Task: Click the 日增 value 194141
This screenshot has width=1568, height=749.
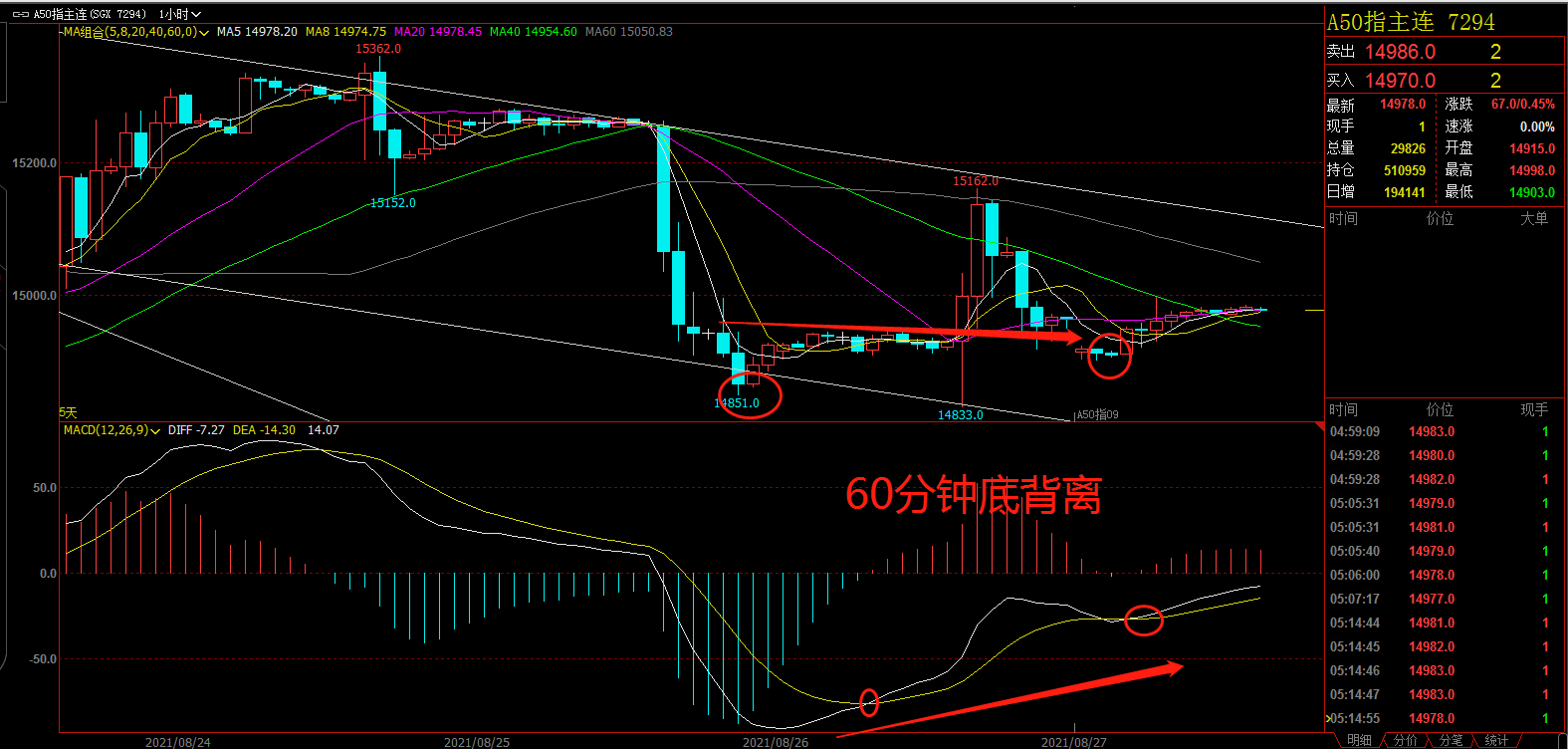Action: 1405,192
